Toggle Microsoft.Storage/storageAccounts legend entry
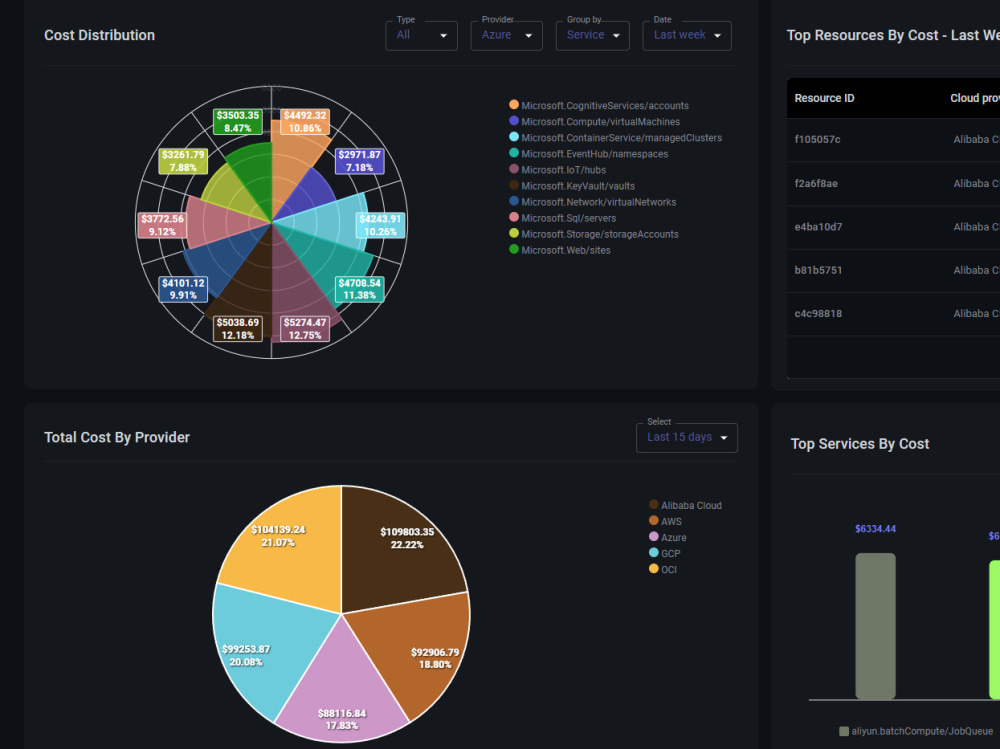The width and height of the screenshot is (1000, 749). 594,234
